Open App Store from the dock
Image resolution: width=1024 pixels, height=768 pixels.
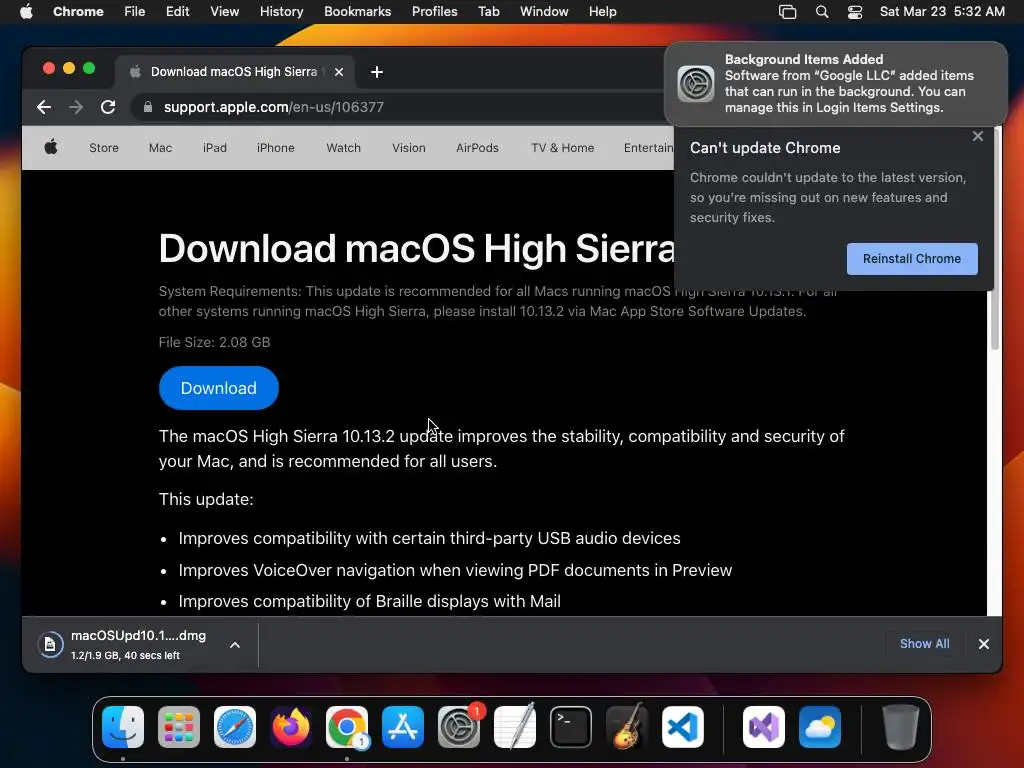pos(403,727)
